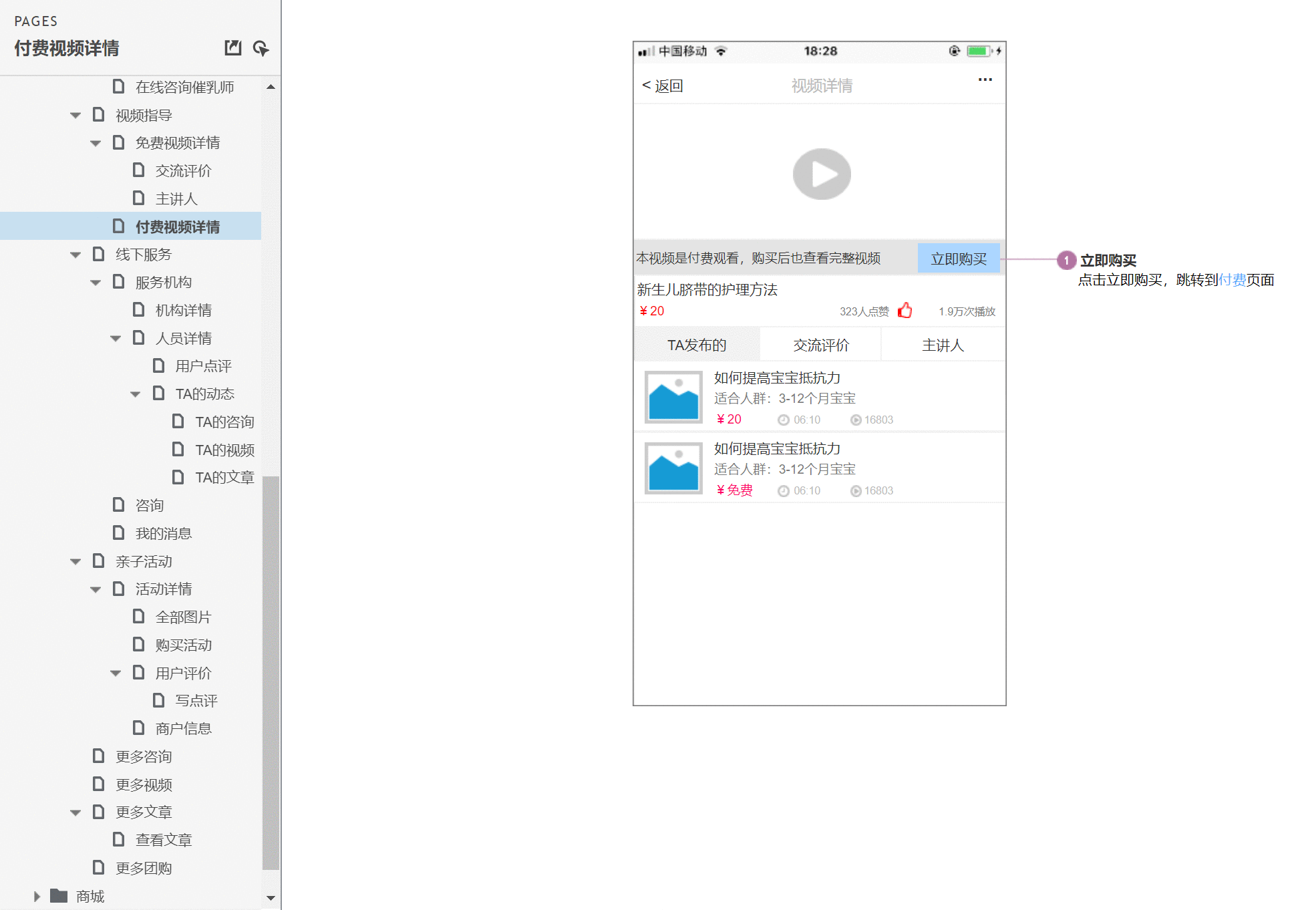Open the 商户信息 page
1316x910 pixels.
tap(183, 728)
